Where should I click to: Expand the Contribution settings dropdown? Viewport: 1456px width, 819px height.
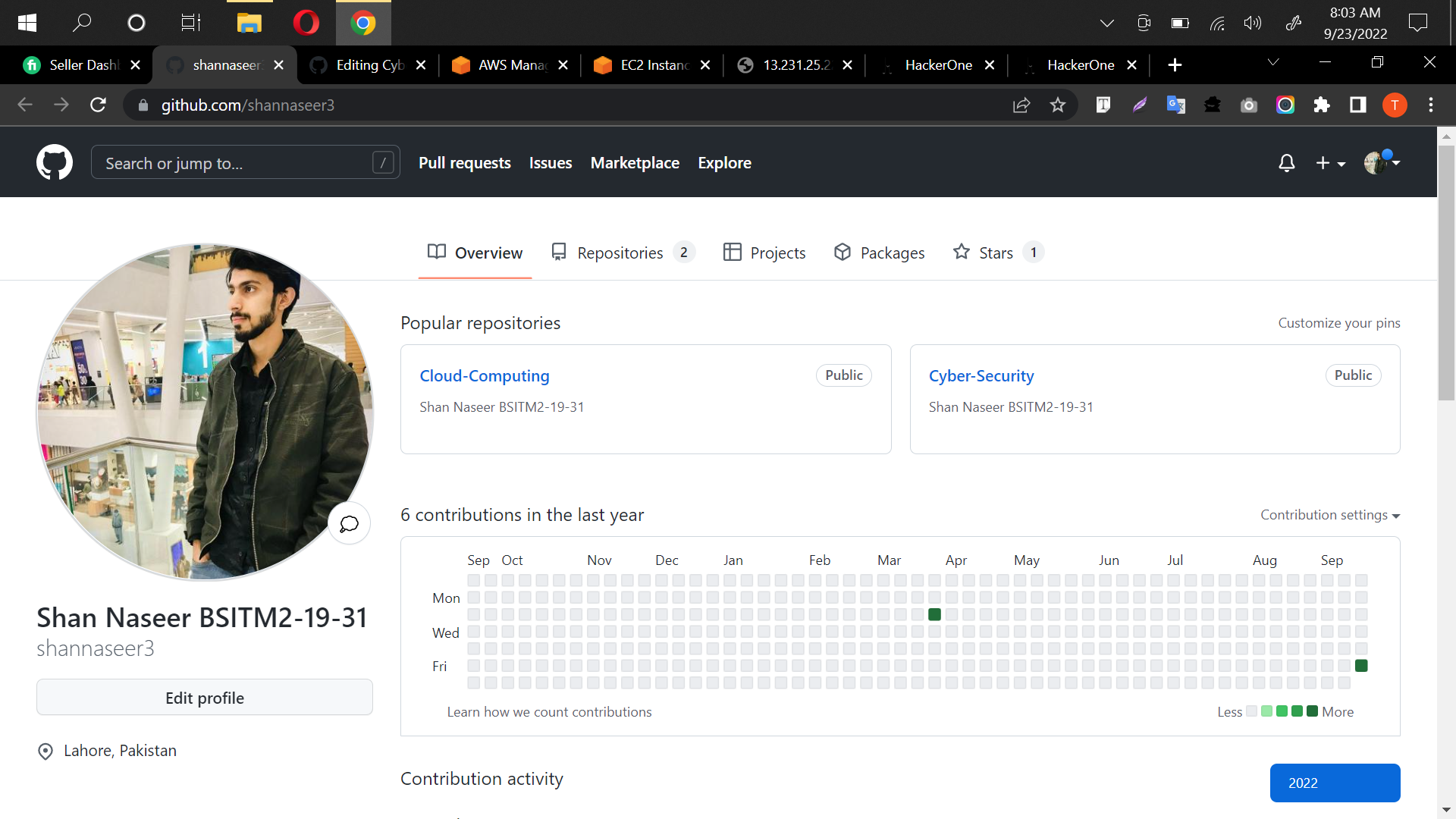[1329, 515]
